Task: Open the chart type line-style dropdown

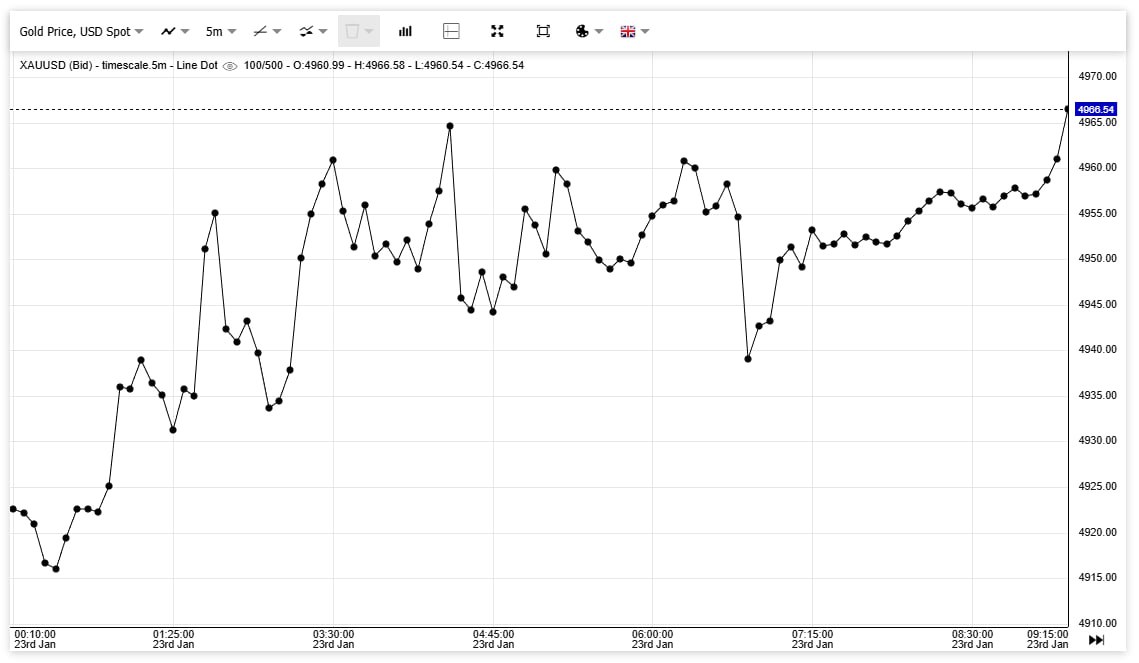Action: pyautogui.click(x=175, y=31)
